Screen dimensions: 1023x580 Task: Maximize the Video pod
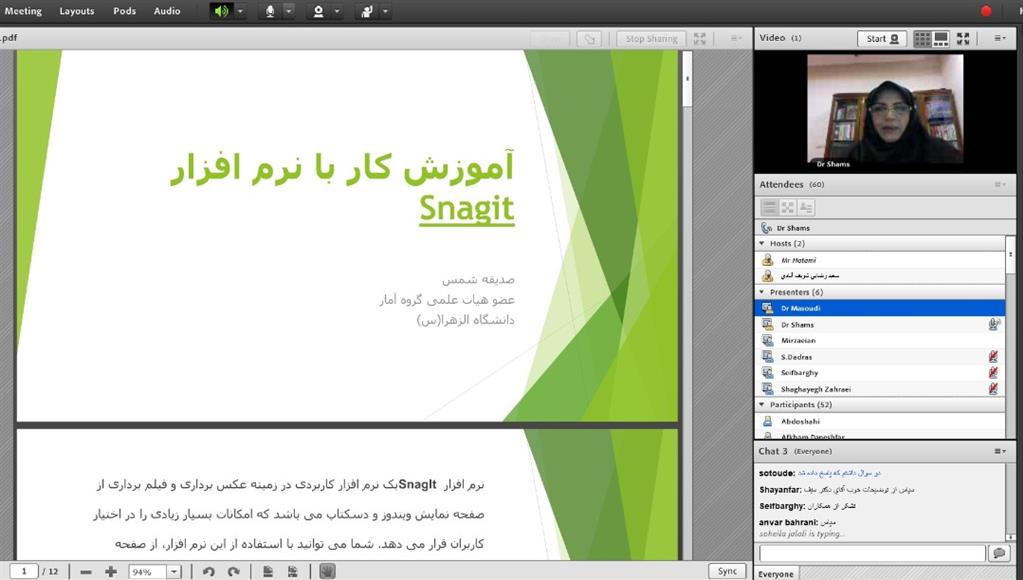click(963, 38)
